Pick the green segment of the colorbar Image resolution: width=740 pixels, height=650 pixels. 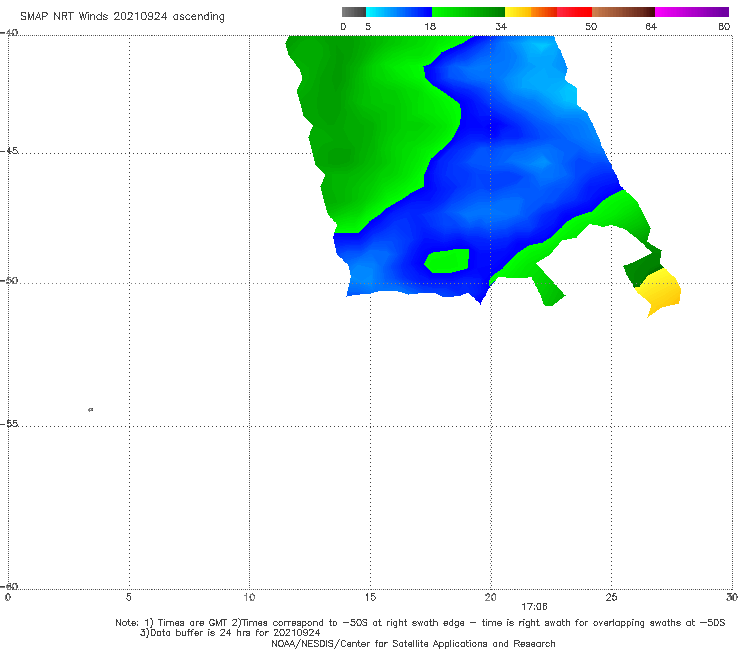pos(468,12)
